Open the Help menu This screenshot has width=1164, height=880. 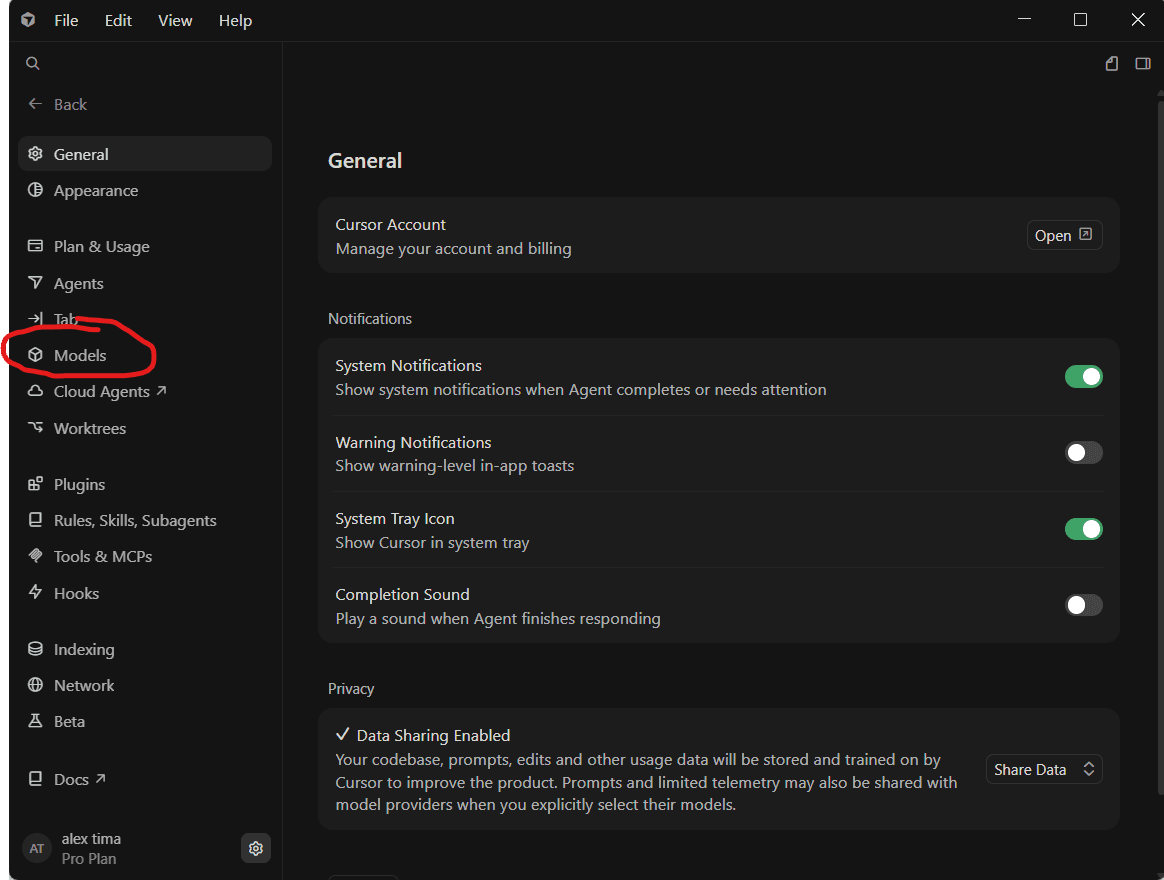[x=235, y=21]
